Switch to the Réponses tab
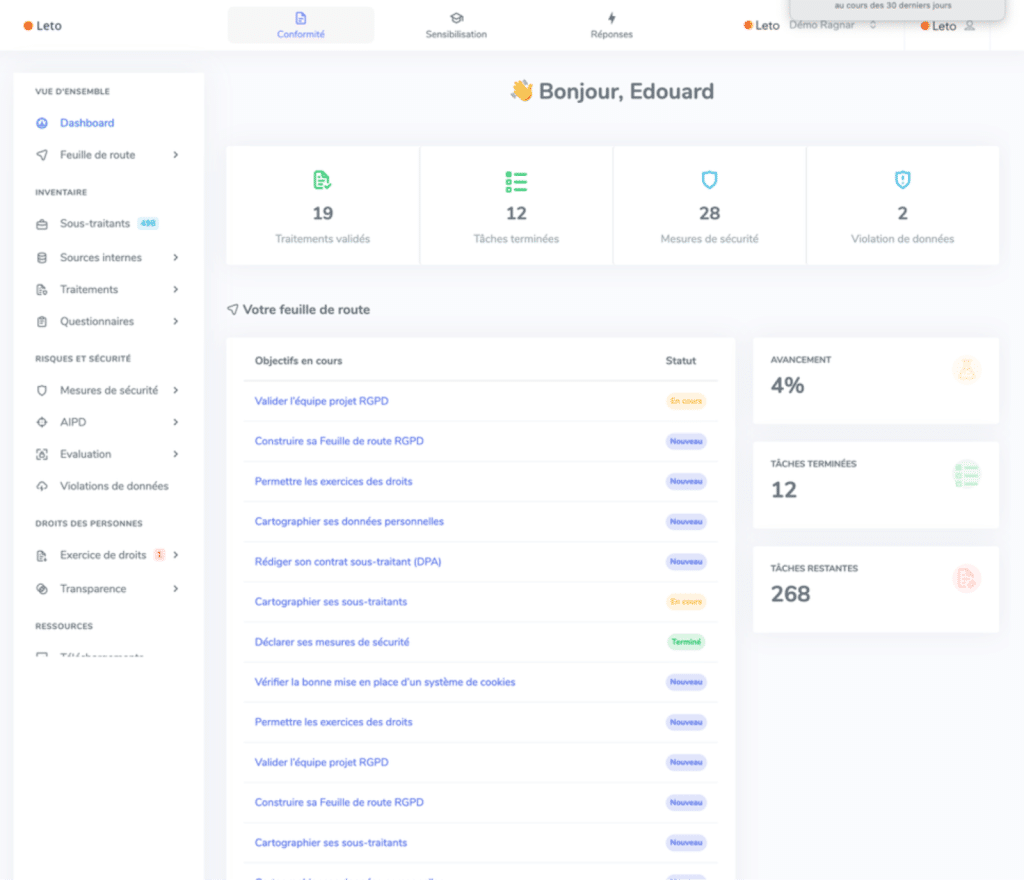This screenshot has height=880, width=1024. (611, 26)
